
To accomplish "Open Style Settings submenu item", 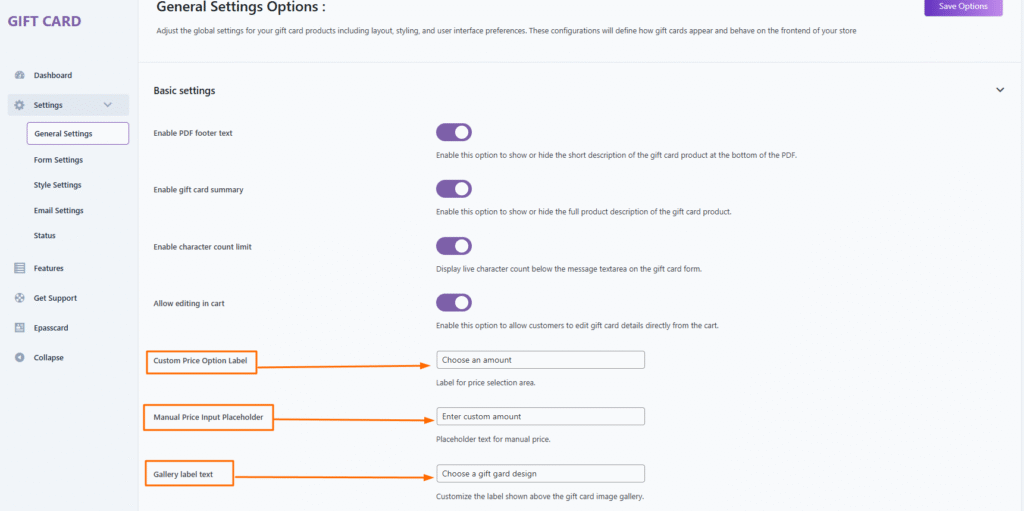I will 57,185.
